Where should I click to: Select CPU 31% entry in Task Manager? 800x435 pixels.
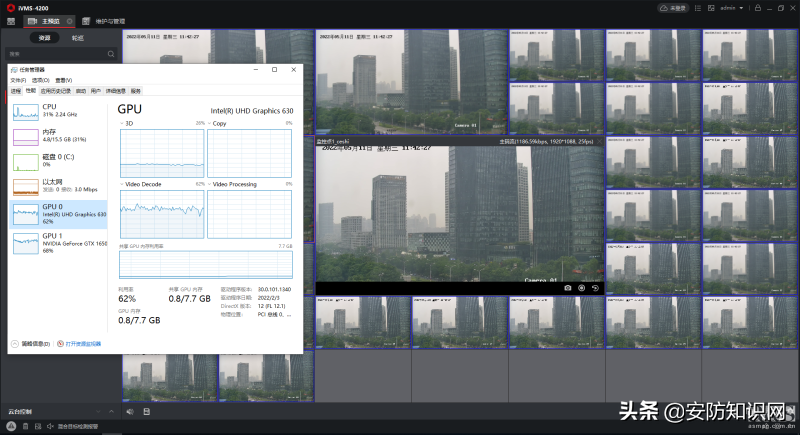[x=59, y=111]
